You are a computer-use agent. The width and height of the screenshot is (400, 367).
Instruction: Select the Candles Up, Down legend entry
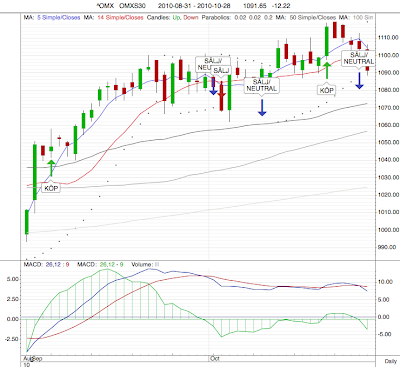pyautogui.click(x=172, y=17)
